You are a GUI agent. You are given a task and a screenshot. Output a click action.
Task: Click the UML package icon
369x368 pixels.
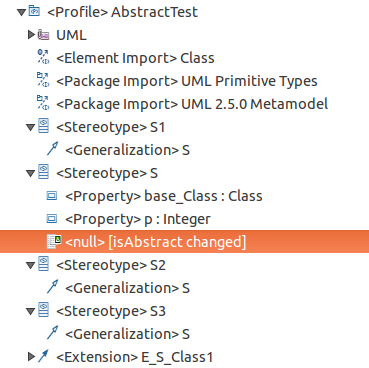(x=44, y=35)
